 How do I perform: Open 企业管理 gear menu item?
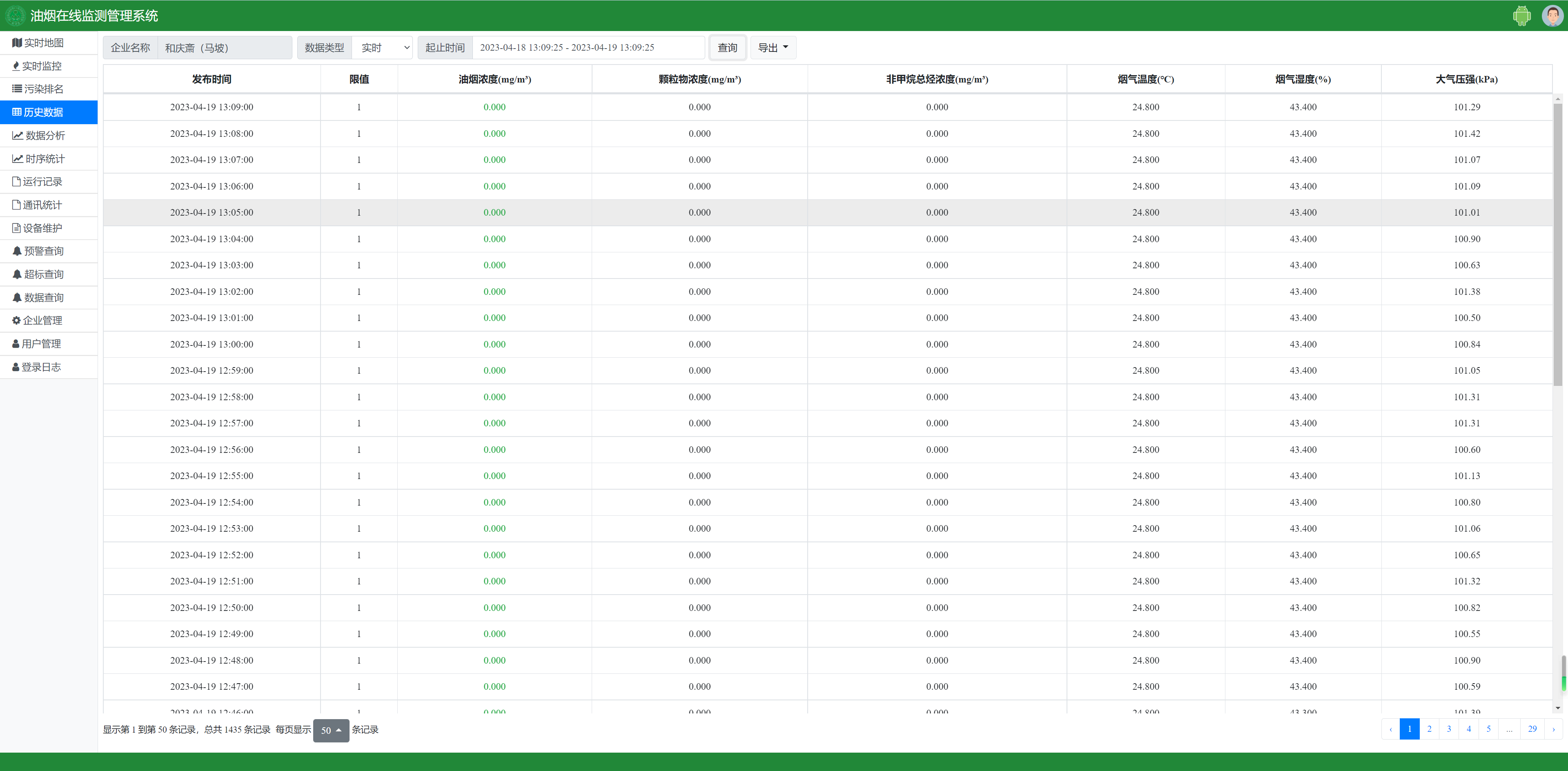pyautogui.click(x=38, y=320)
